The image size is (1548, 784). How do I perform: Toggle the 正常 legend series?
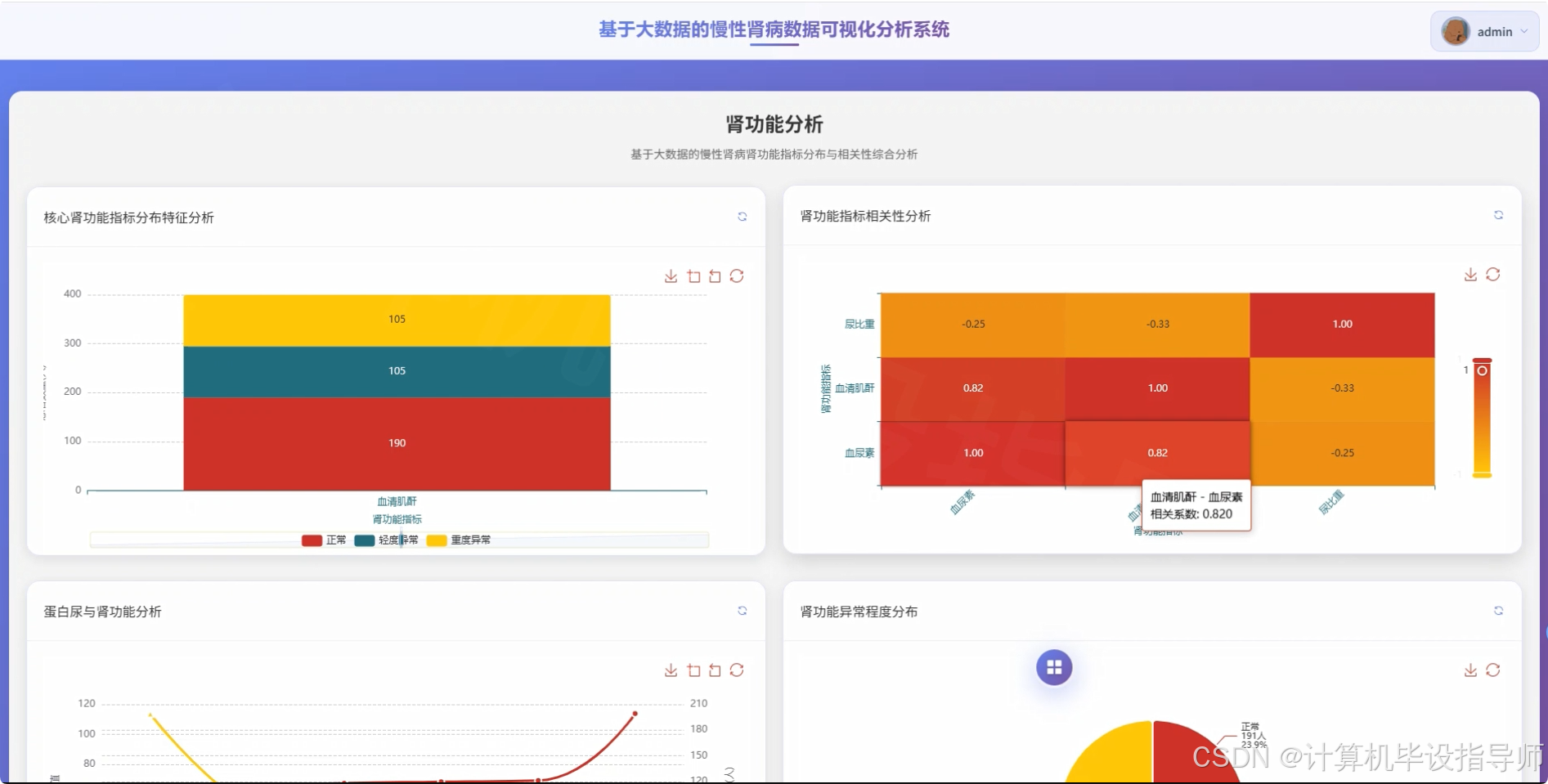pyautogui.click(x=324, y=540)
